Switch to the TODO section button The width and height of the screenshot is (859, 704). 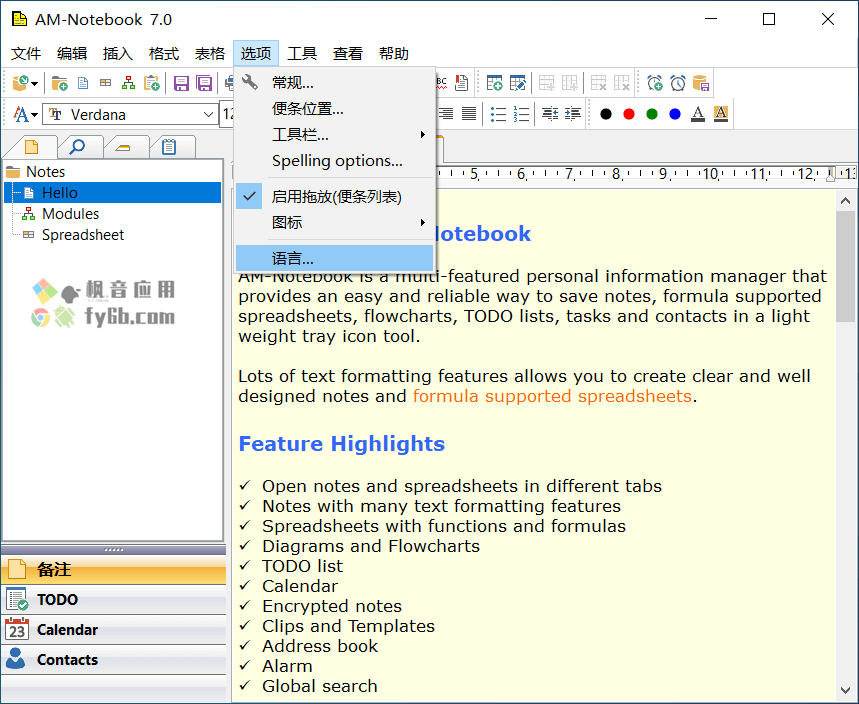tap(113, 599)
